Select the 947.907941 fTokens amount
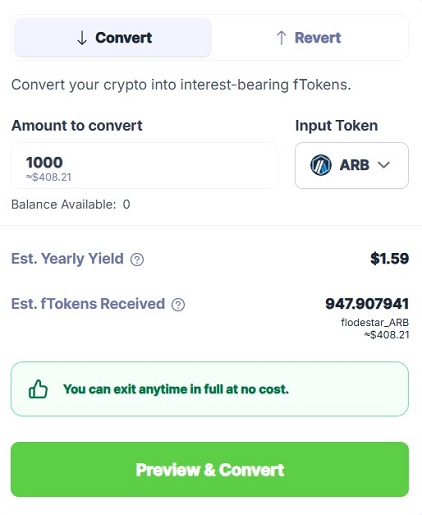This screenshot has height=515, width=422. [367, 304]
